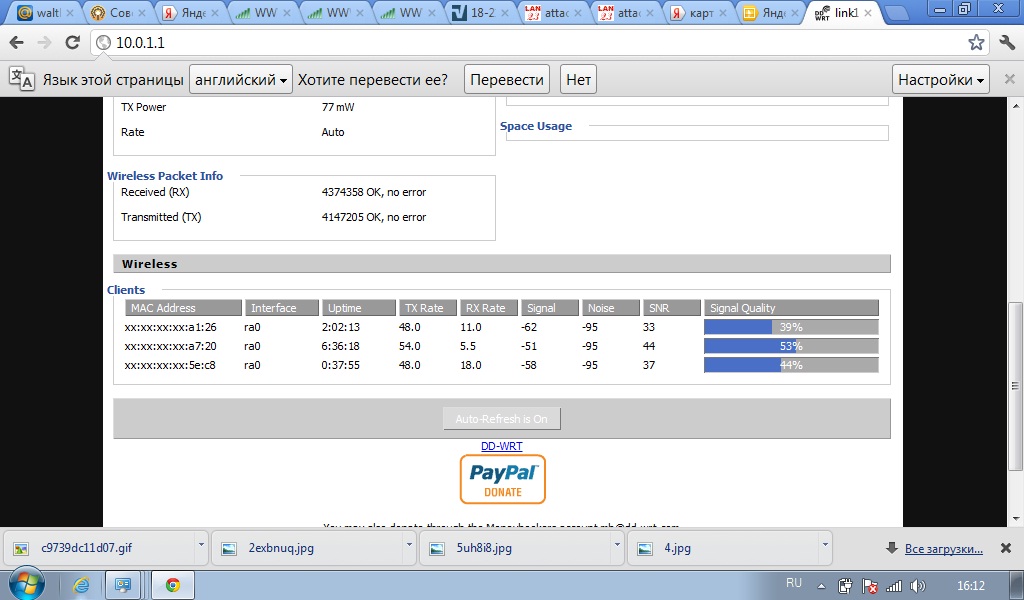Screen dimensions: 1024x600
Task: Close the 18-2 tab
Action: (x=504, y=12)
